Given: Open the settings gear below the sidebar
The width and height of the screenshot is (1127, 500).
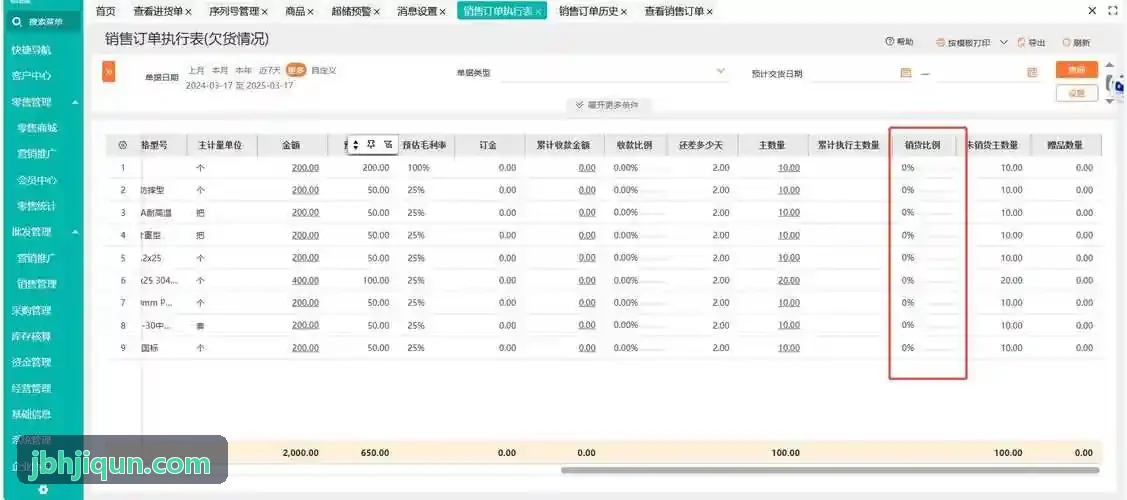Looking at the screenshot, I should click(43, 489).
